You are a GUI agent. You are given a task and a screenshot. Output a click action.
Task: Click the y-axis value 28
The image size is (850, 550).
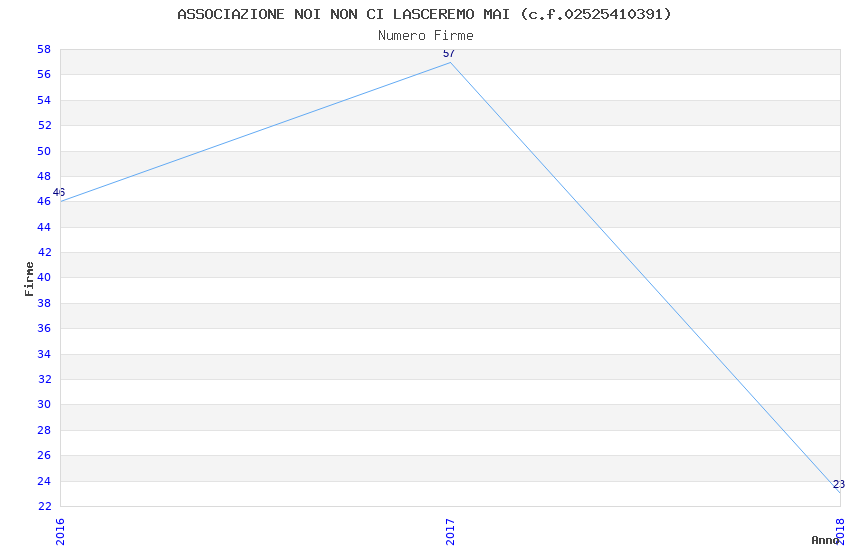click(44, 430)
